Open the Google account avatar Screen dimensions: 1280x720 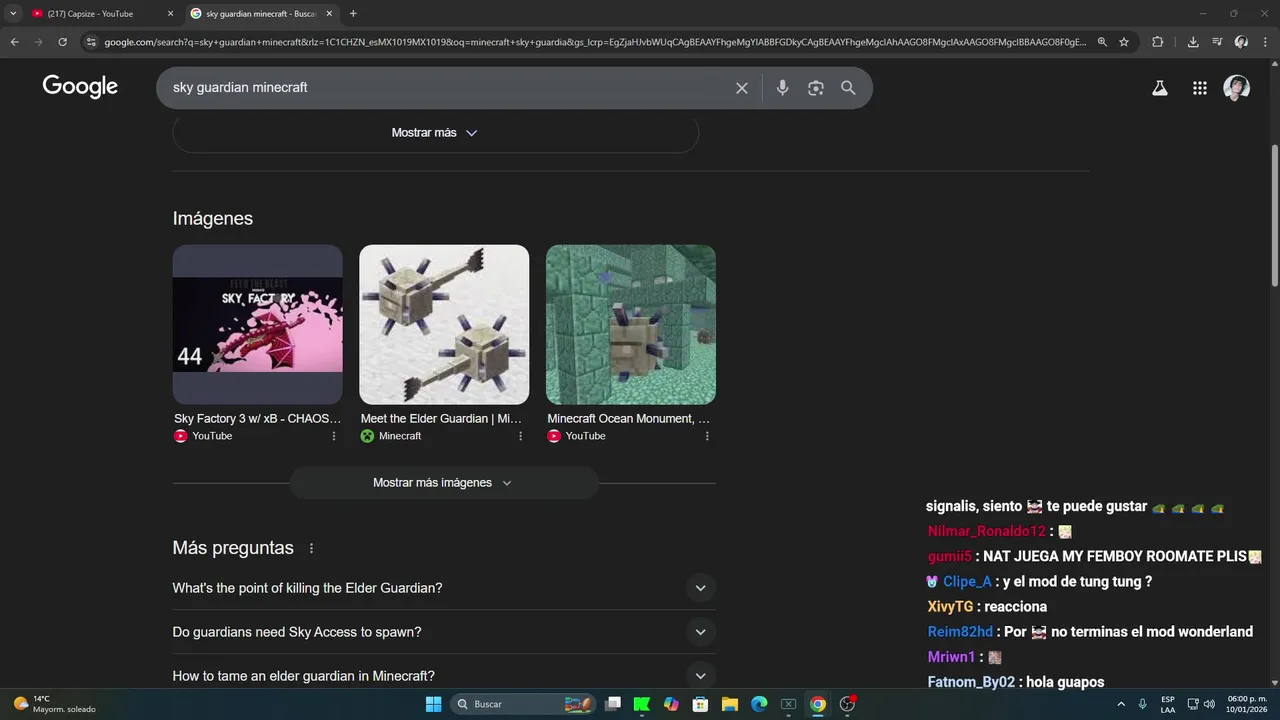(1237, 88)
